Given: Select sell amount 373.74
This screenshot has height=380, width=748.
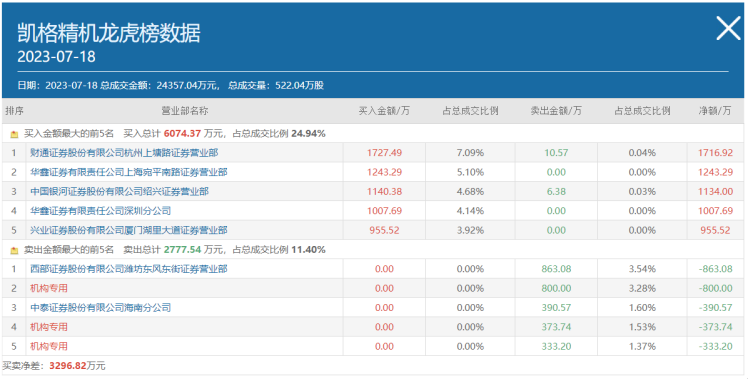Looking at the screenshot, I should [x=556, y=327].
